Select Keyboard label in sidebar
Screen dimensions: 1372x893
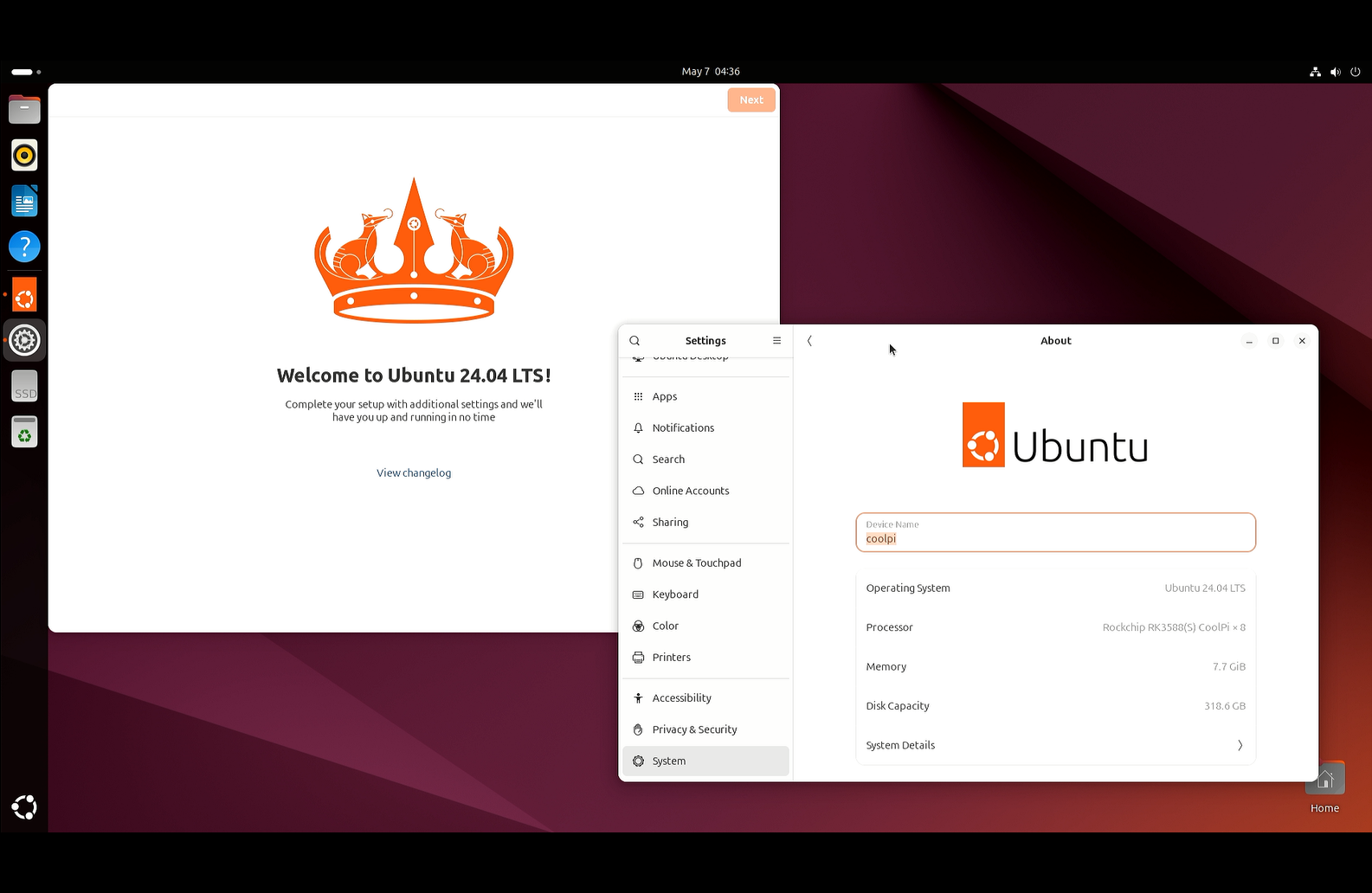tap(675, 594)
